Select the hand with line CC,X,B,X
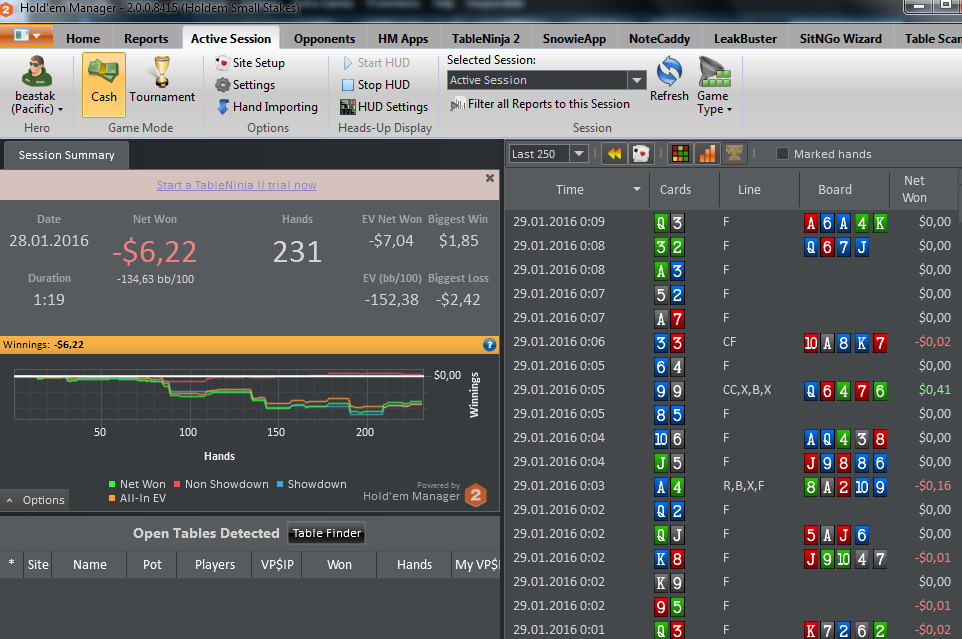The height and width of the screenshot is (639, 962). (732, 390)
